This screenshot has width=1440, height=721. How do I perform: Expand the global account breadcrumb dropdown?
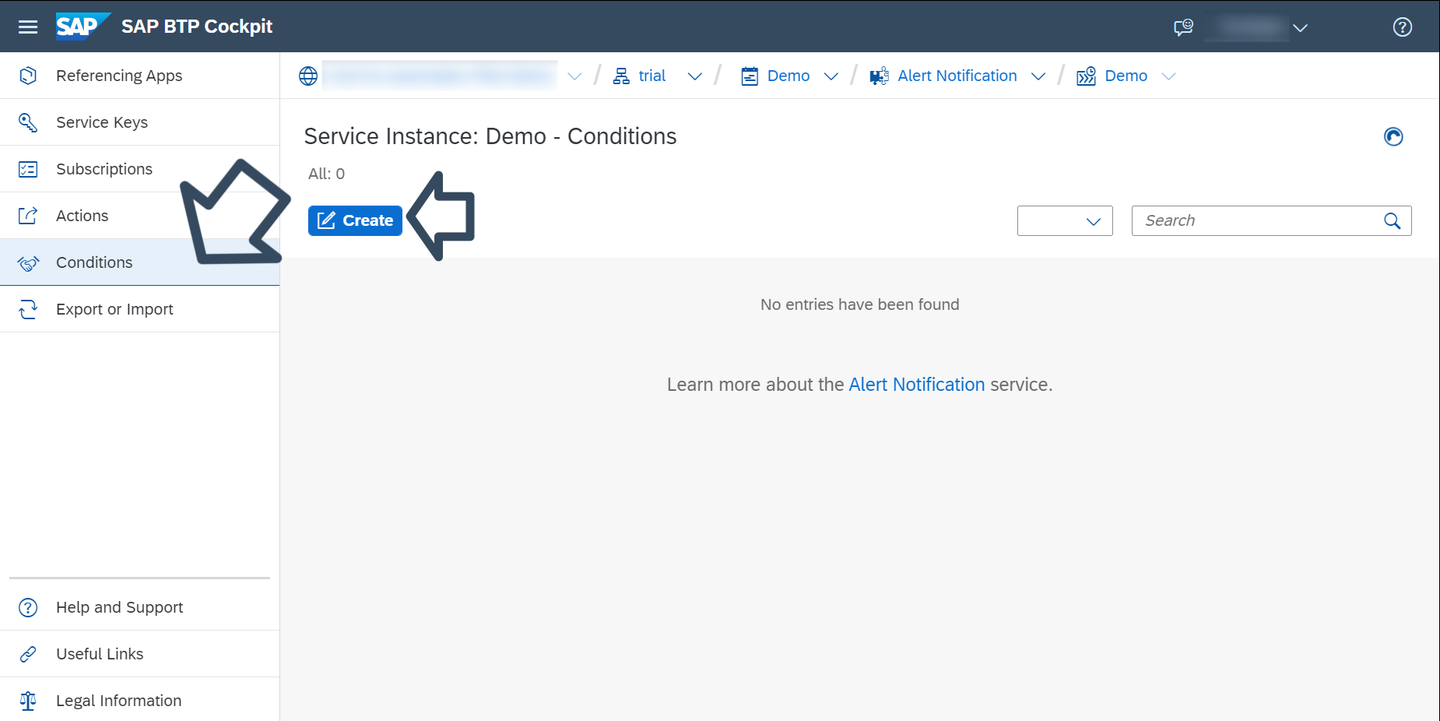point(574,77)
